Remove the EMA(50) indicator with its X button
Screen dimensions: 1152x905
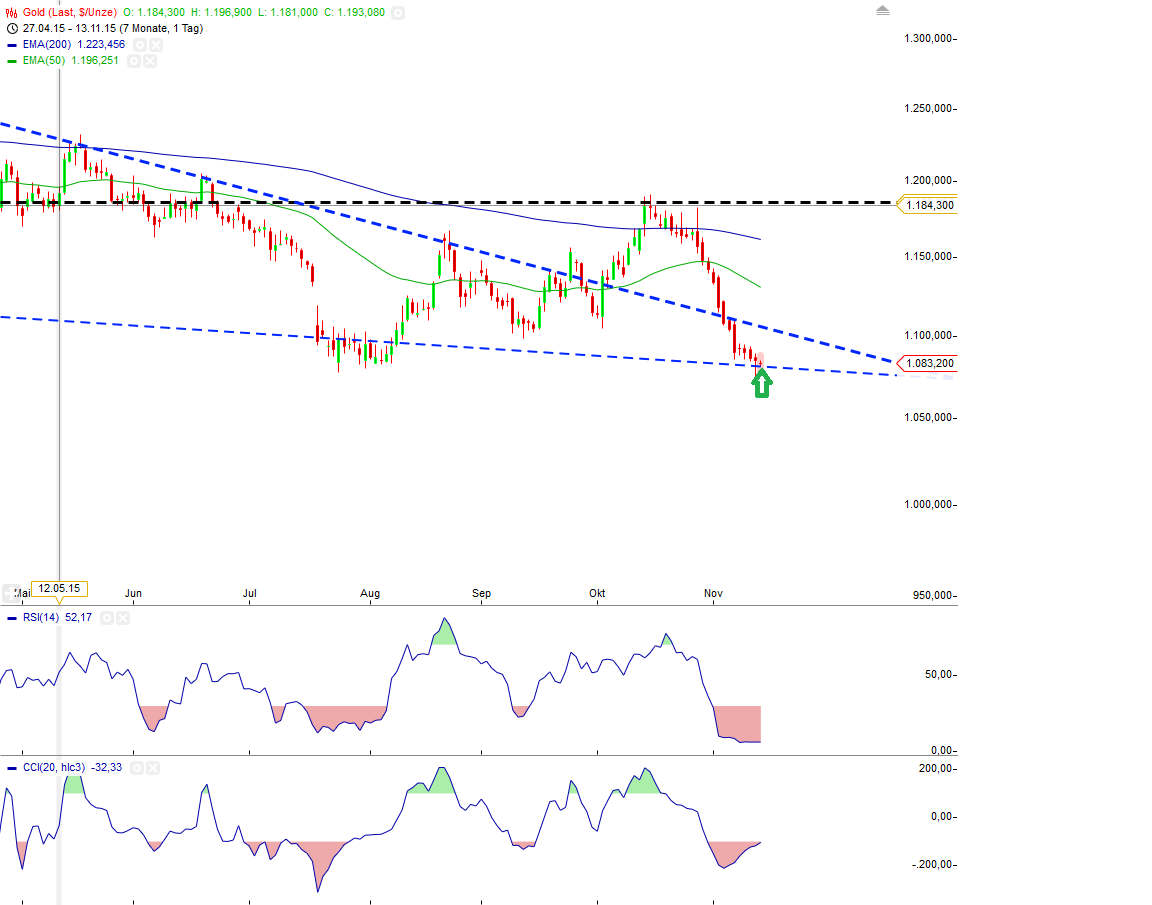[150, 60]
